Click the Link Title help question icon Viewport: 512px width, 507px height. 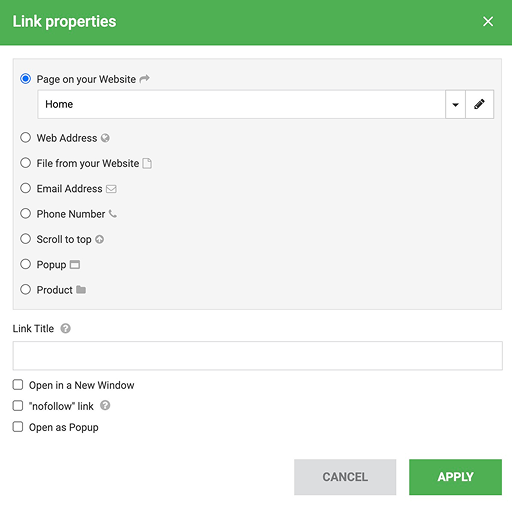click(65, 329)
